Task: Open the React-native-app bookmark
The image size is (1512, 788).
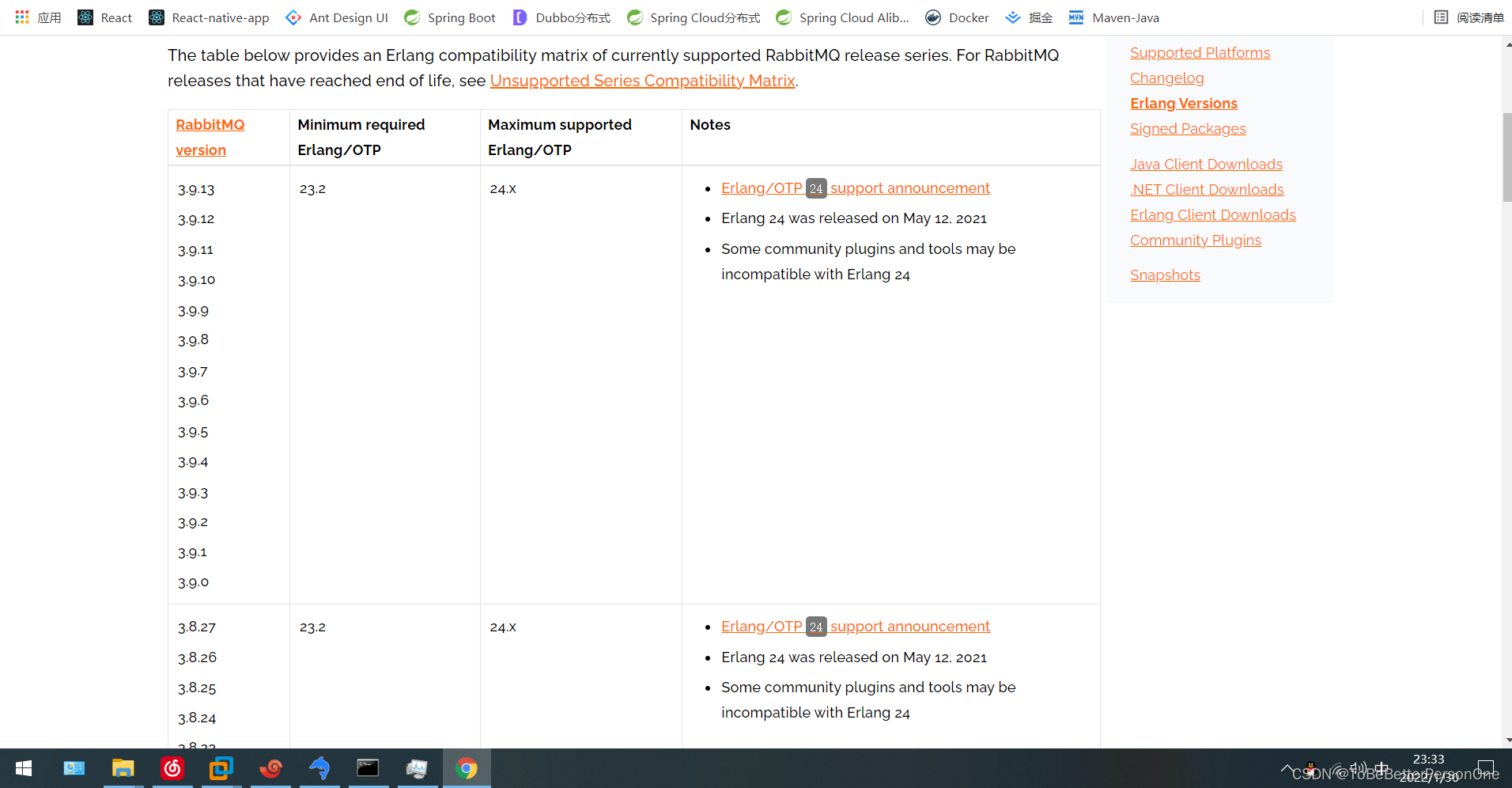Action: (209, 17)
